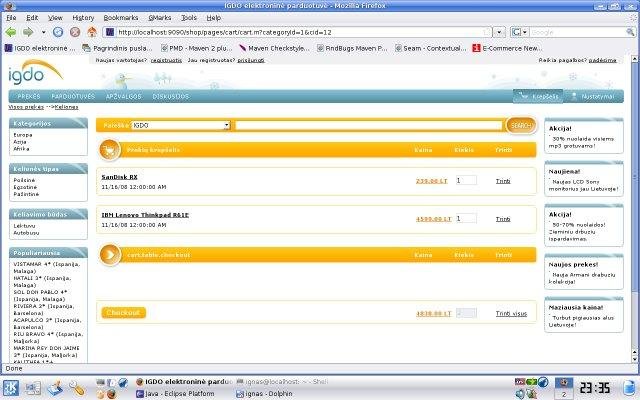Follow the prisijungti login link
This screenshot has height=400, width=640.
pos(251,60)
